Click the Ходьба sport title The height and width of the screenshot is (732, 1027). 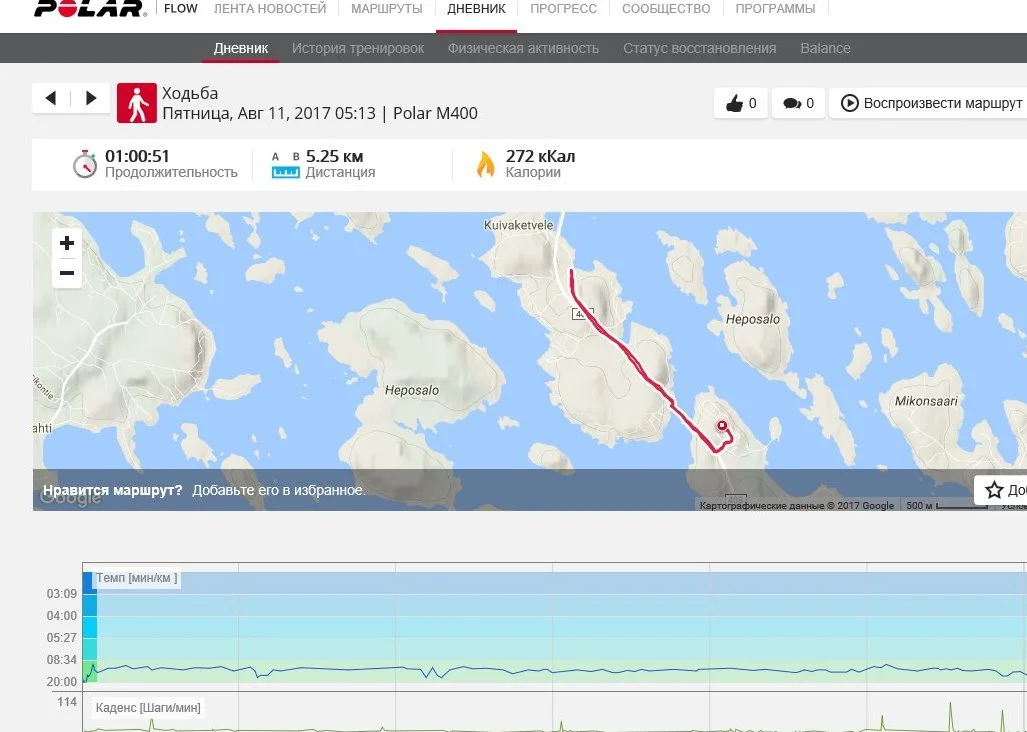click(190, 93)
